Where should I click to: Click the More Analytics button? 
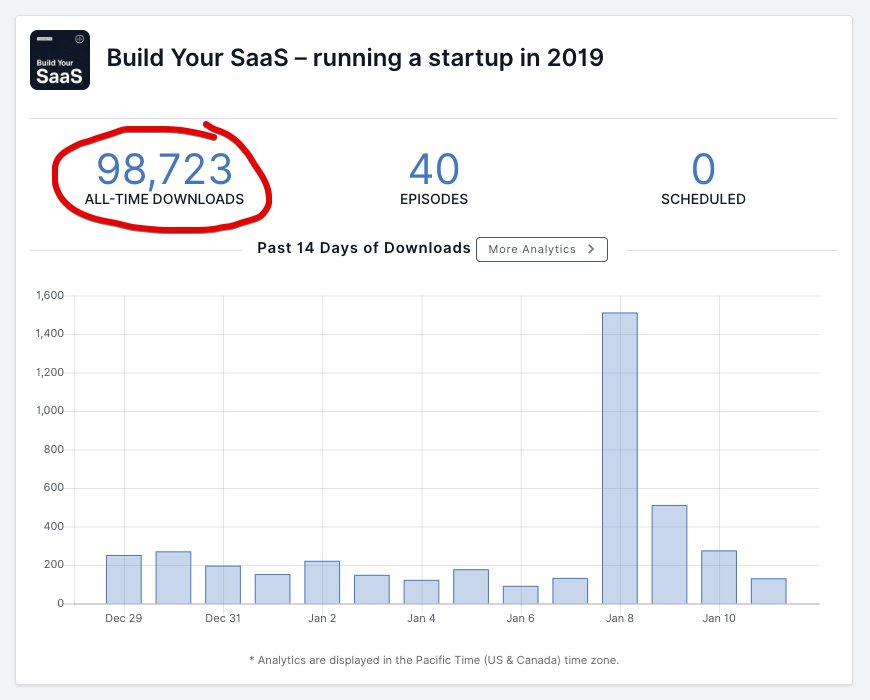tap(541, 249)
